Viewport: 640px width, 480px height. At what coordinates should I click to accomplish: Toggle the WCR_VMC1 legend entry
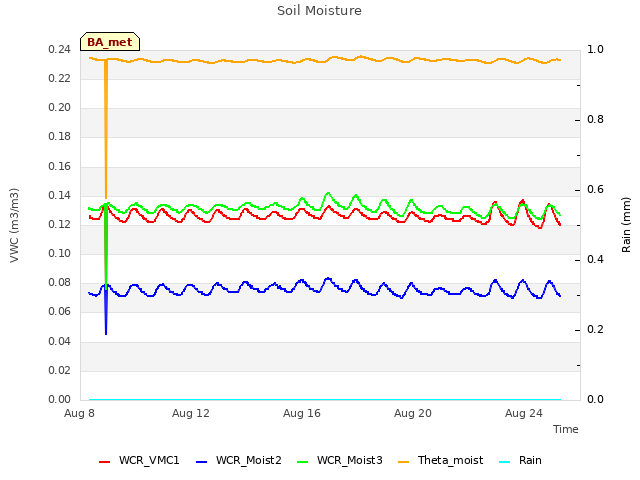click(139, 460)
